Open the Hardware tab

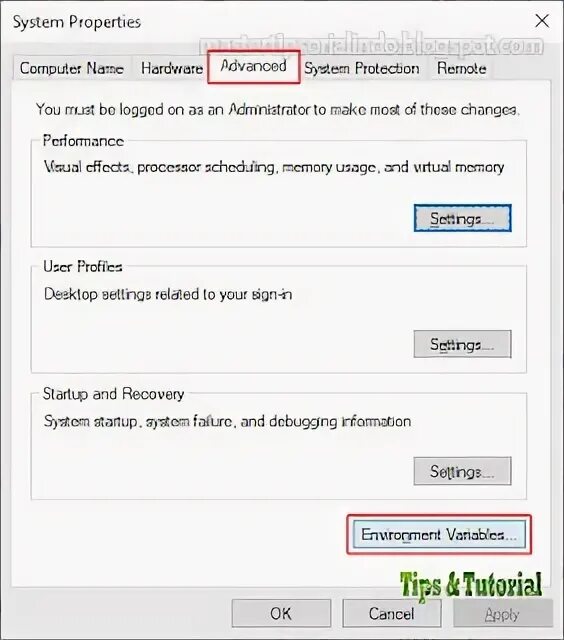tap(172, 68)
